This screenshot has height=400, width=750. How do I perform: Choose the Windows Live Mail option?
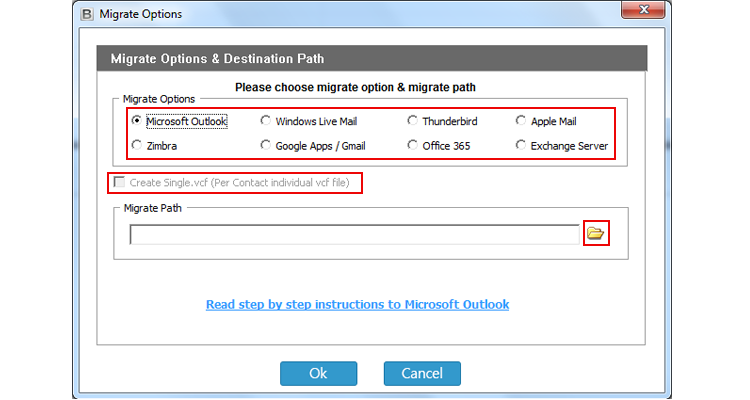coord(265,121)
